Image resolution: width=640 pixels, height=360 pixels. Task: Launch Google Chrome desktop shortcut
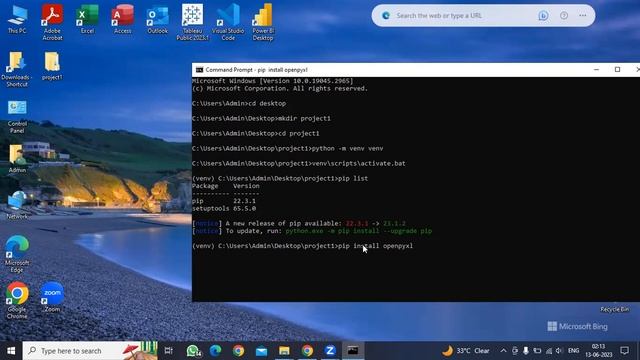[x=17, y=300]
